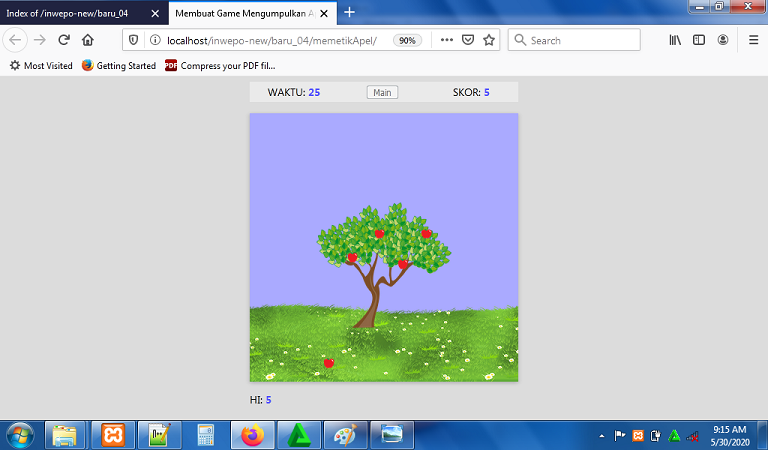Pick the lower-left apple on the tree

click(352, 258)
